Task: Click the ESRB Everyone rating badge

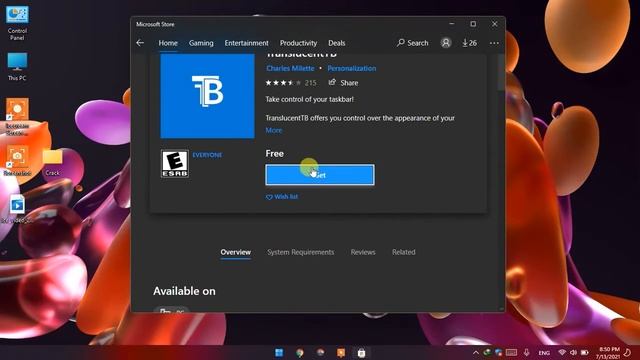Action: tap(175, 164)
